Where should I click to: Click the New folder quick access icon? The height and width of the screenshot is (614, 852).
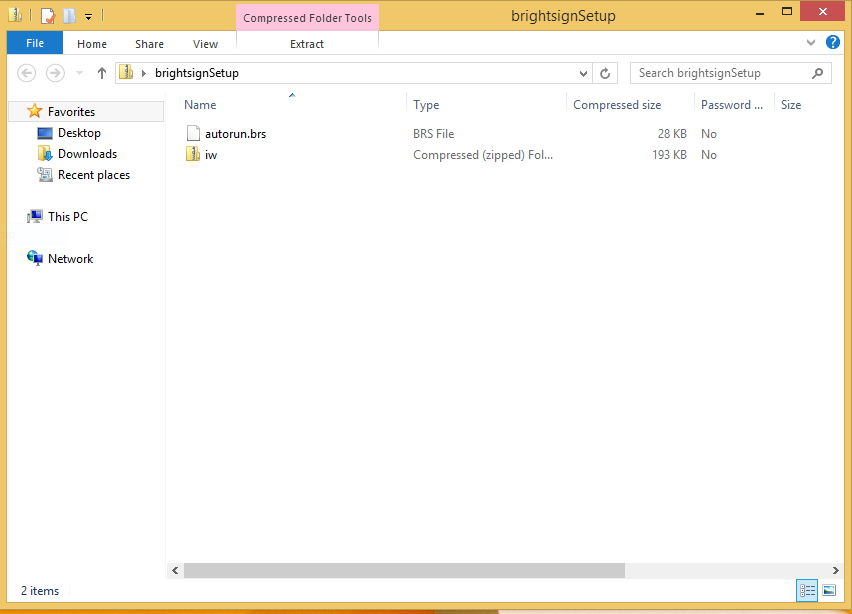[x=69, y=16]
